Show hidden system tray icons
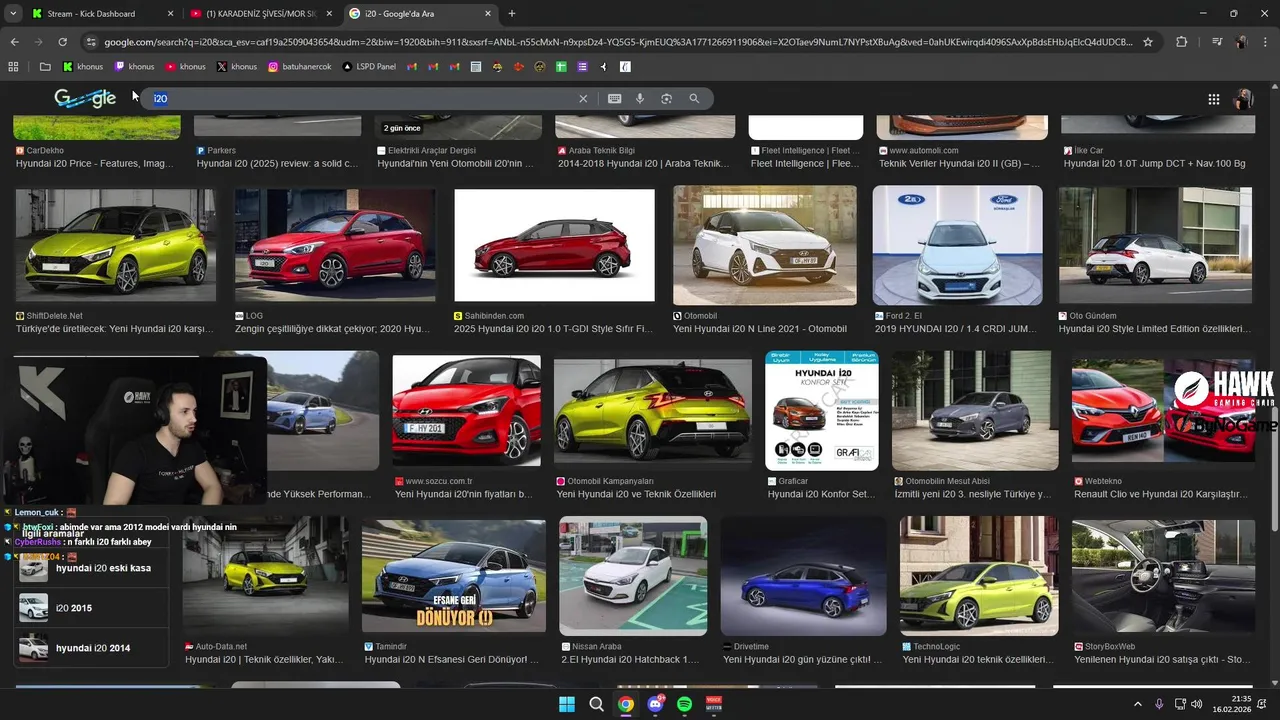The image size is (1280, 720). [1137, 704]
